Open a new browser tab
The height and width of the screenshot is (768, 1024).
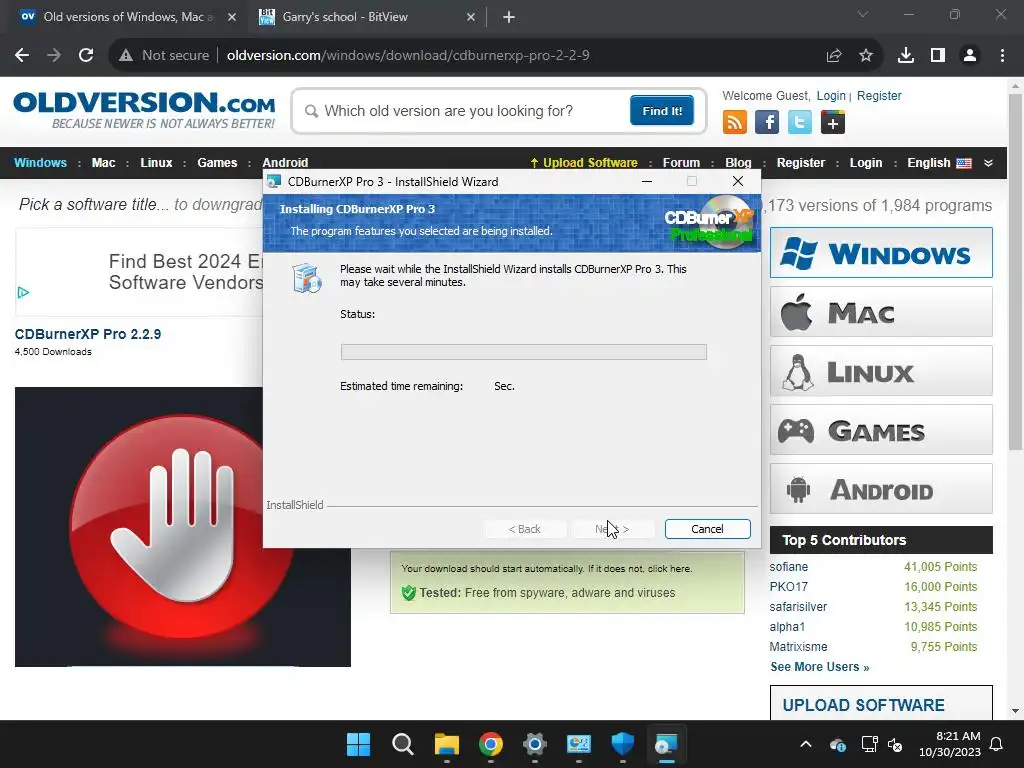pyautogui.click(x=509, y=17)
